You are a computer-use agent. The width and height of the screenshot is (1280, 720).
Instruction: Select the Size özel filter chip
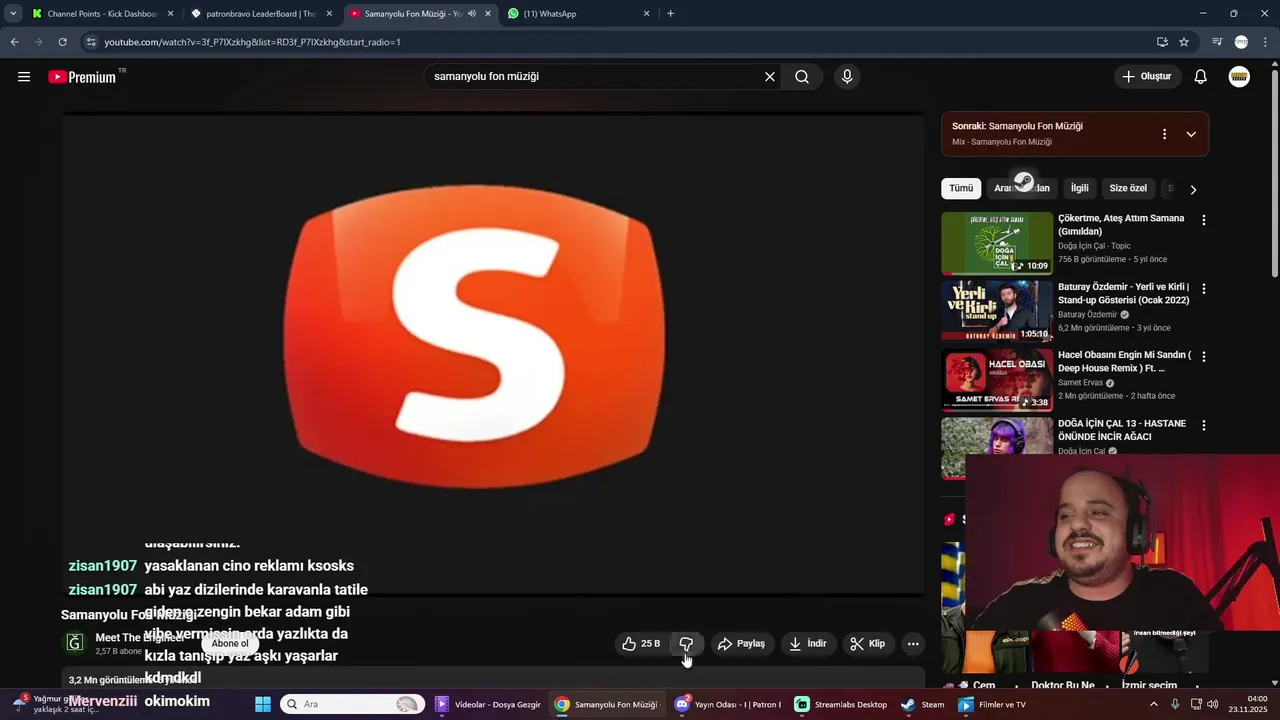[1128, 188]
